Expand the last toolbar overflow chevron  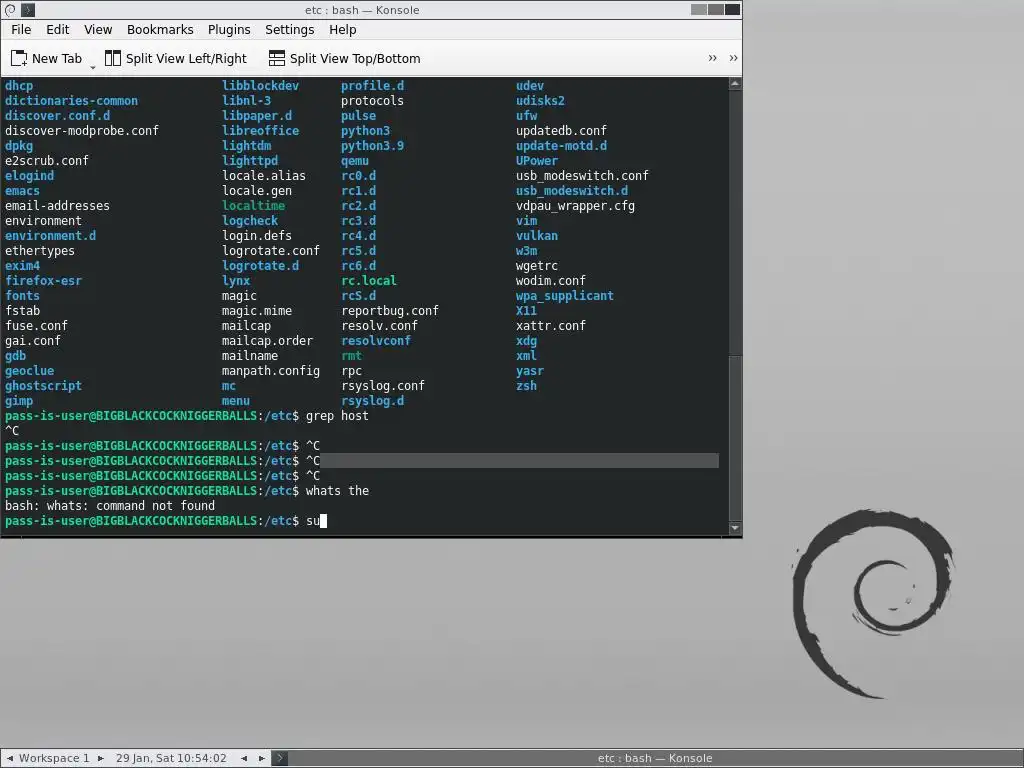tap(733, 58)
